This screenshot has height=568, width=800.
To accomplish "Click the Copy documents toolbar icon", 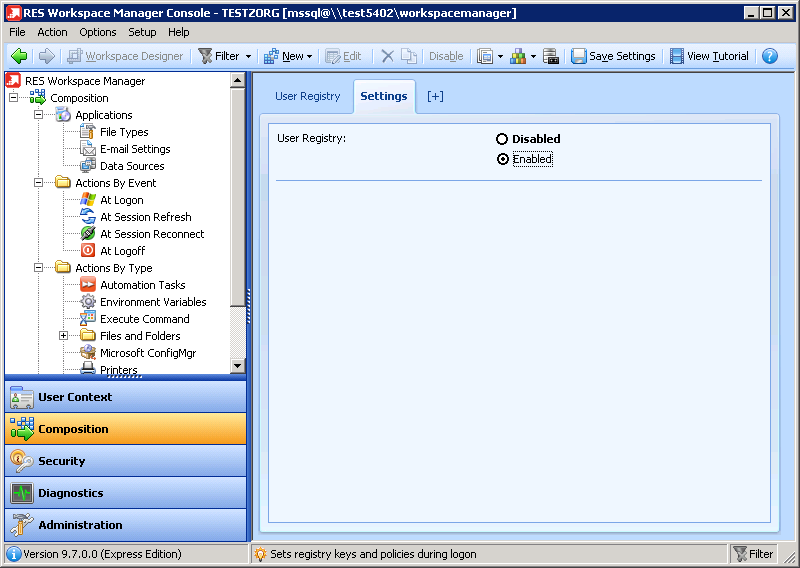I will click(409, 56).
